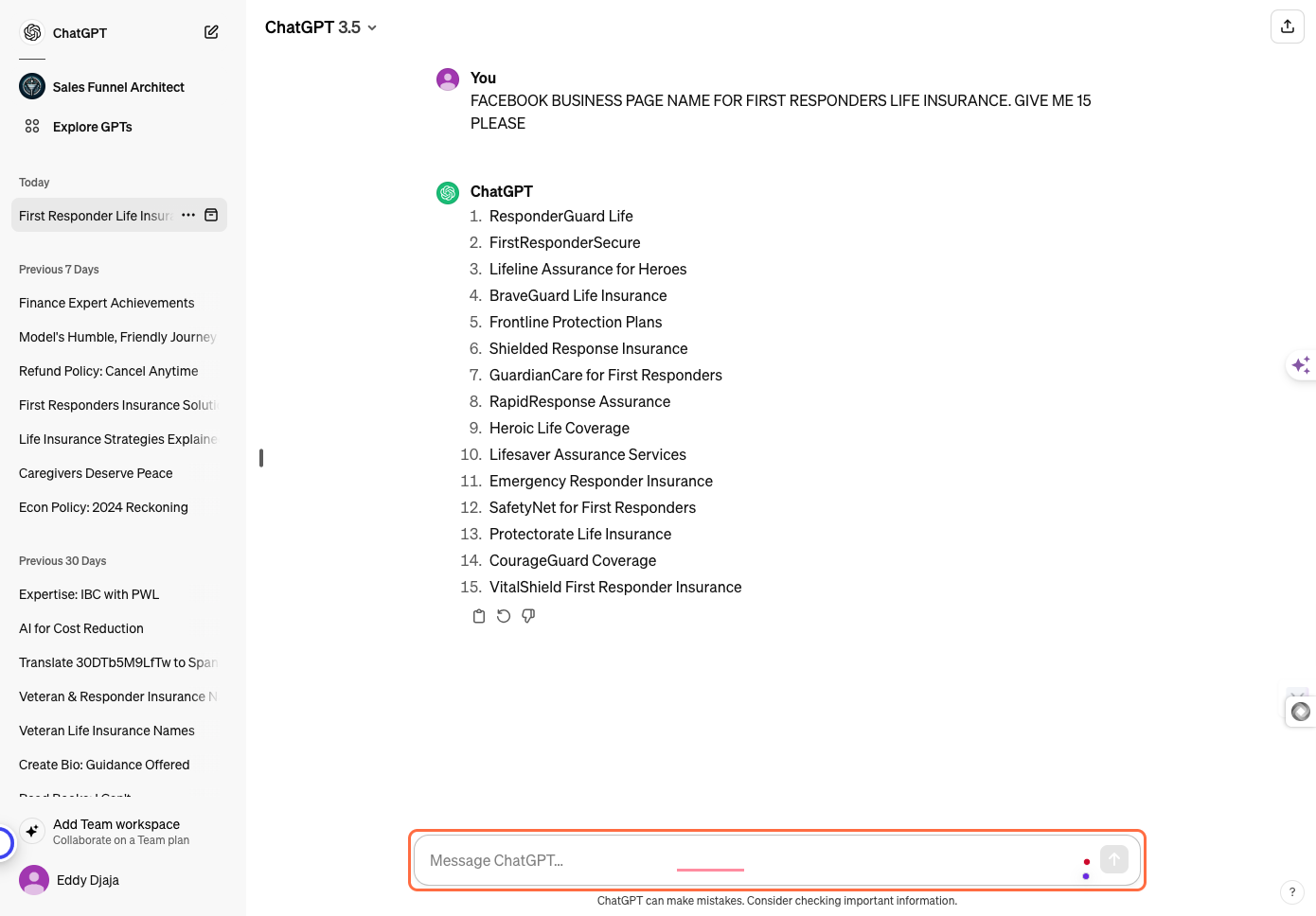Viewport: 1316px width, 916px height.
Task: Open the options dots for First Responder chat
Action: tap(188, 215)
